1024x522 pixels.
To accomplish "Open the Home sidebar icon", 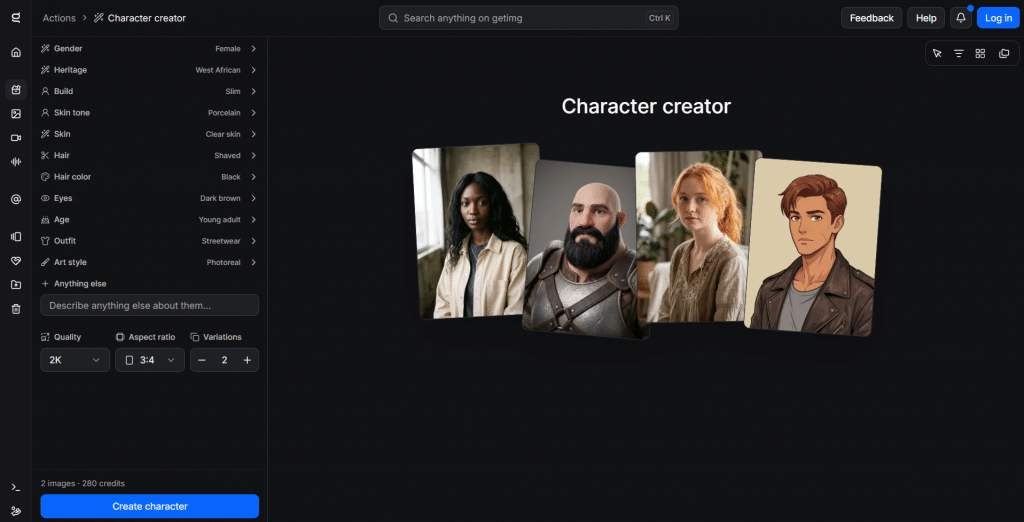I will [x=16, y=52].
